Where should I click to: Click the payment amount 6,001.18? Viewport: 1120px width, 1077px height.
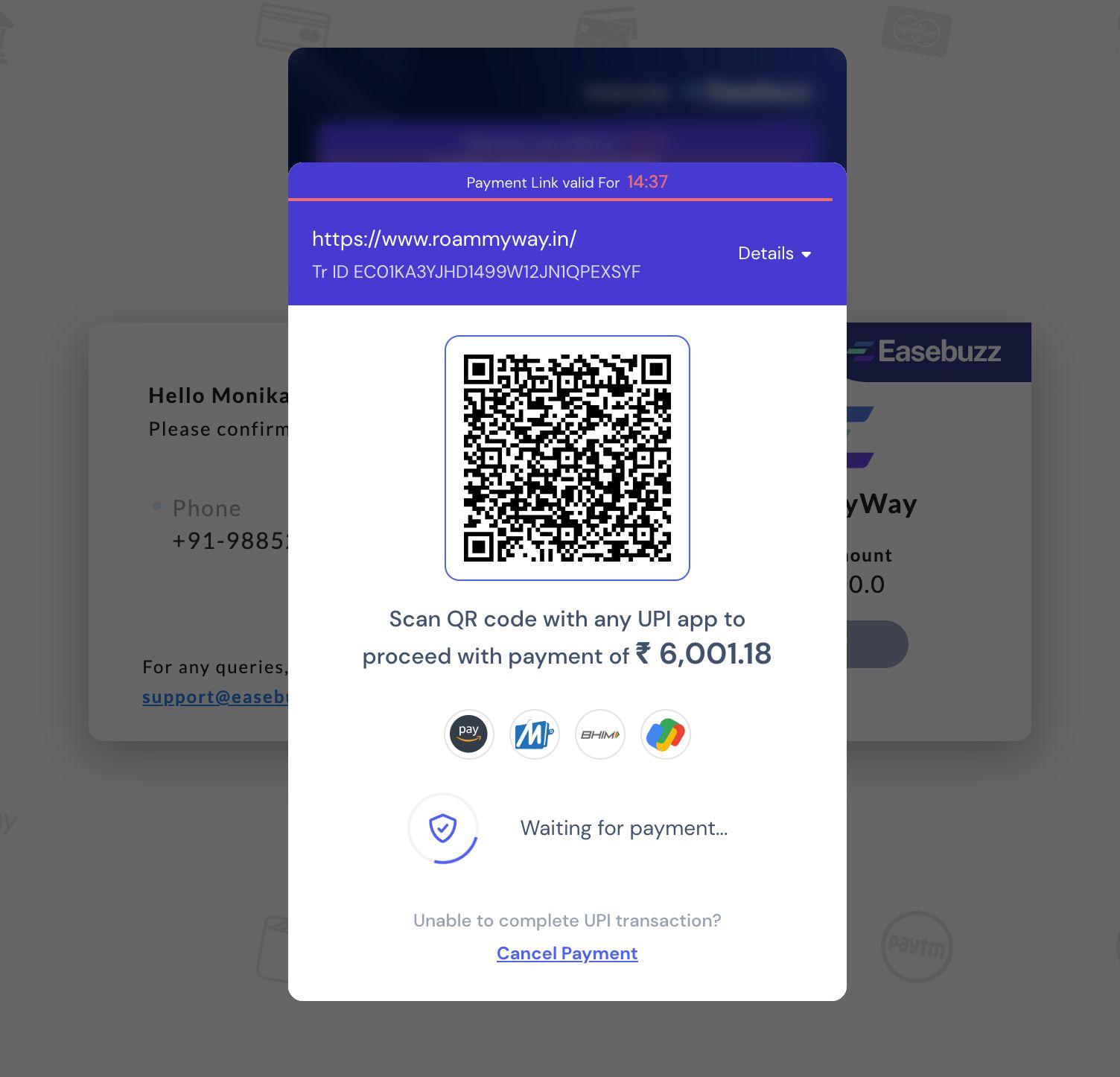(x=715, y=654)
